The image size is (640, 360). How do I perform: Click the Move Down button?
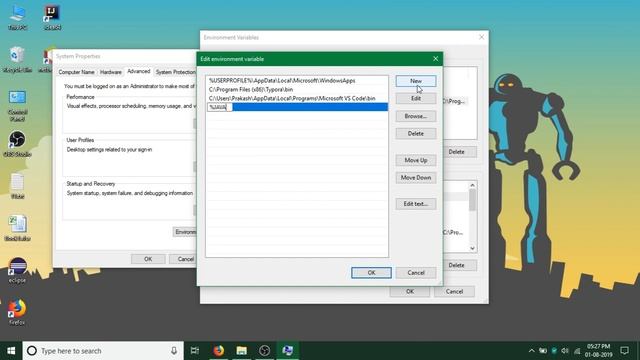(416, 178)
